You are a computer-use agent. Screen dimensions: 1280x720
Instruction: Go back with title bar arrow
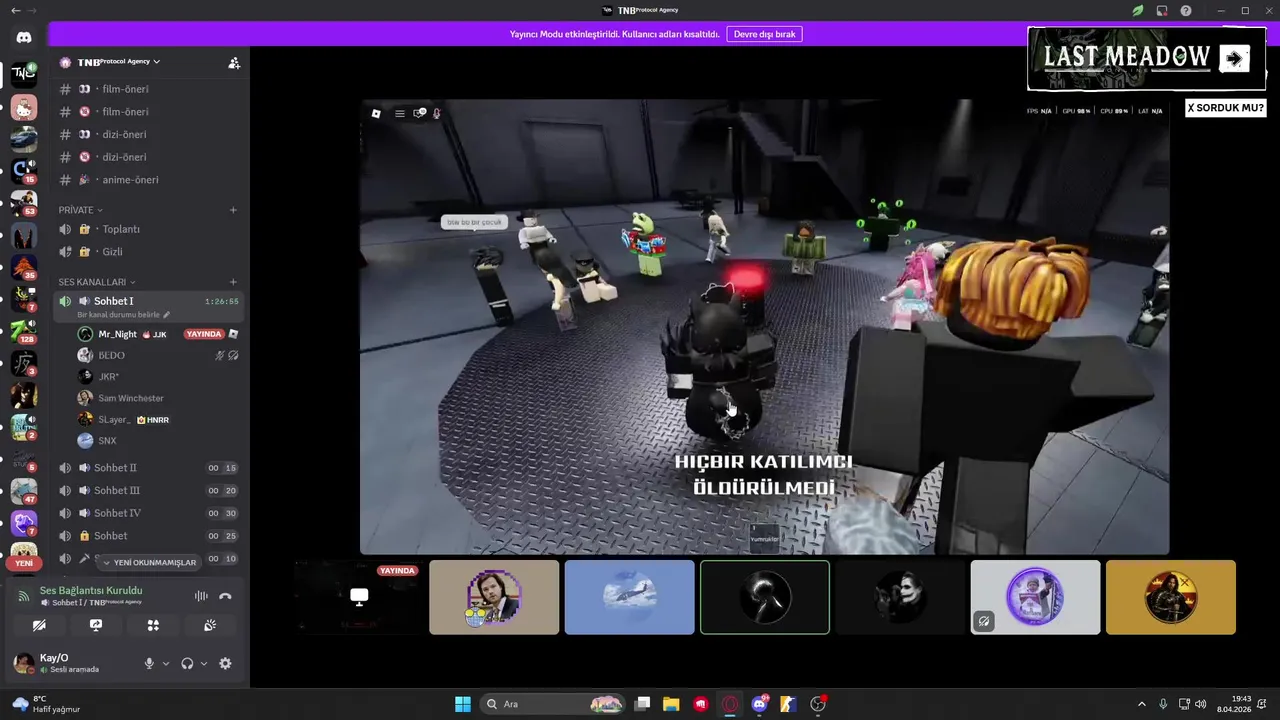(x=15, y=10)
